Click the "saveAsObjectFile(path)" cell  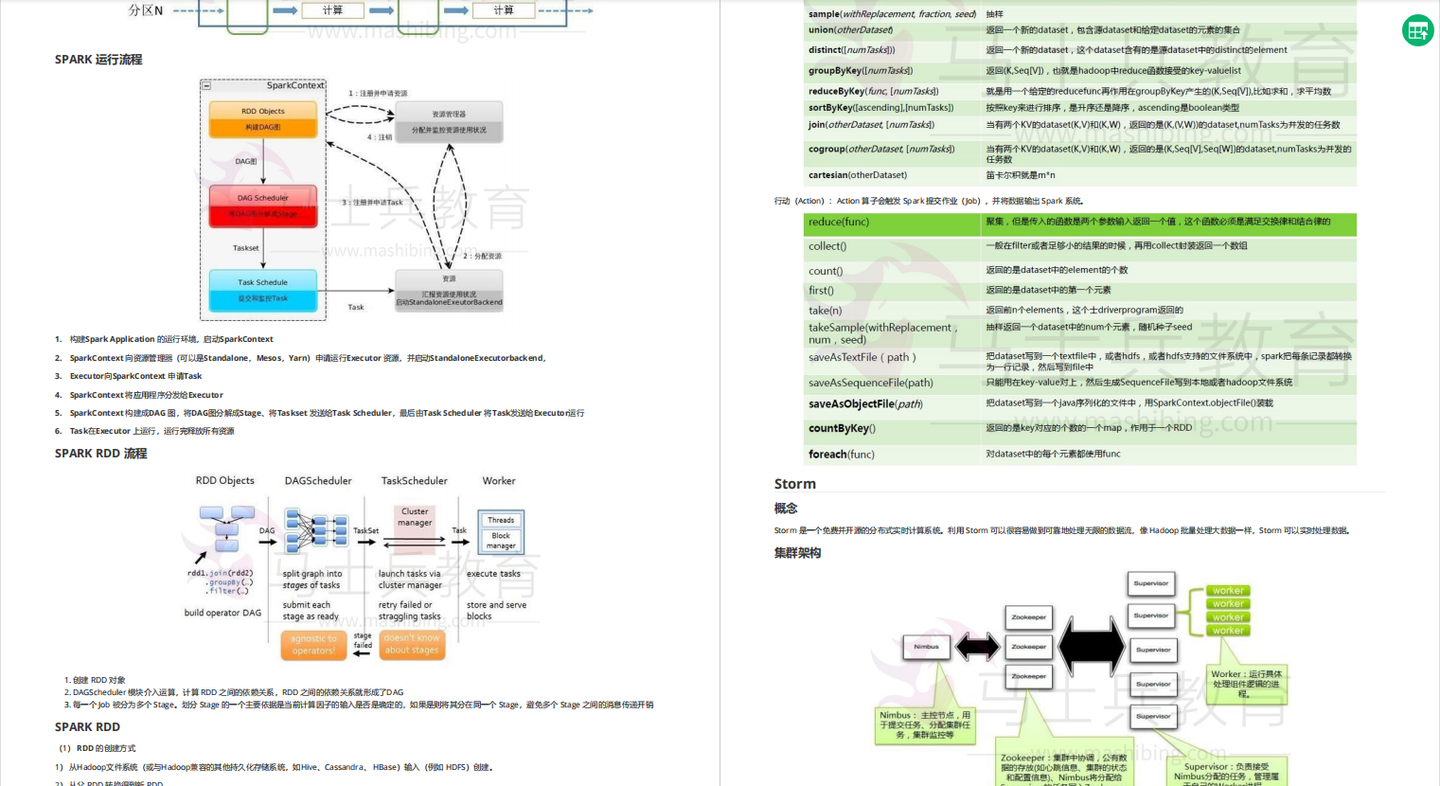[x=892, y=404]
